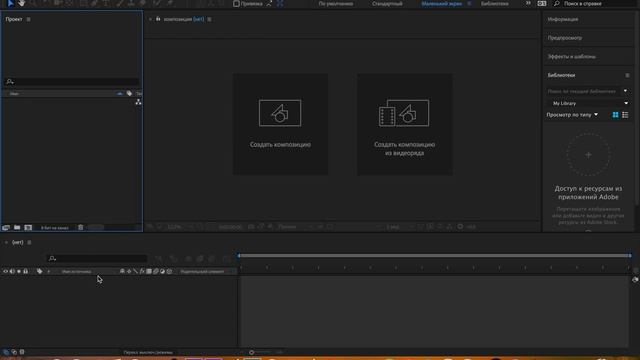Open the Просмотр по типу dropdown
The height and width of the screenshot is (360, 640).
tap(572, 115)
